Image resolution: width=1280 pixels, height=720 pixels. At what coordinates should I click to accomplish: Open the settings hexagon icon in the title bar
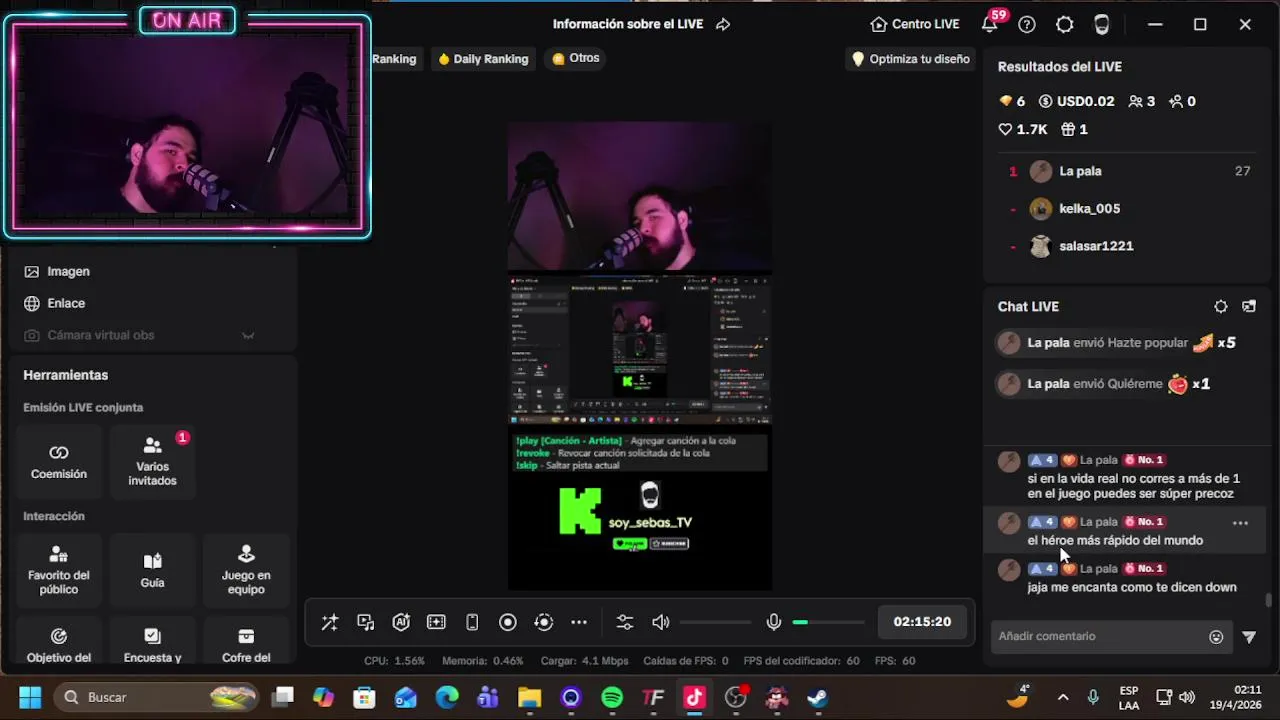[x=1065, y=24]
